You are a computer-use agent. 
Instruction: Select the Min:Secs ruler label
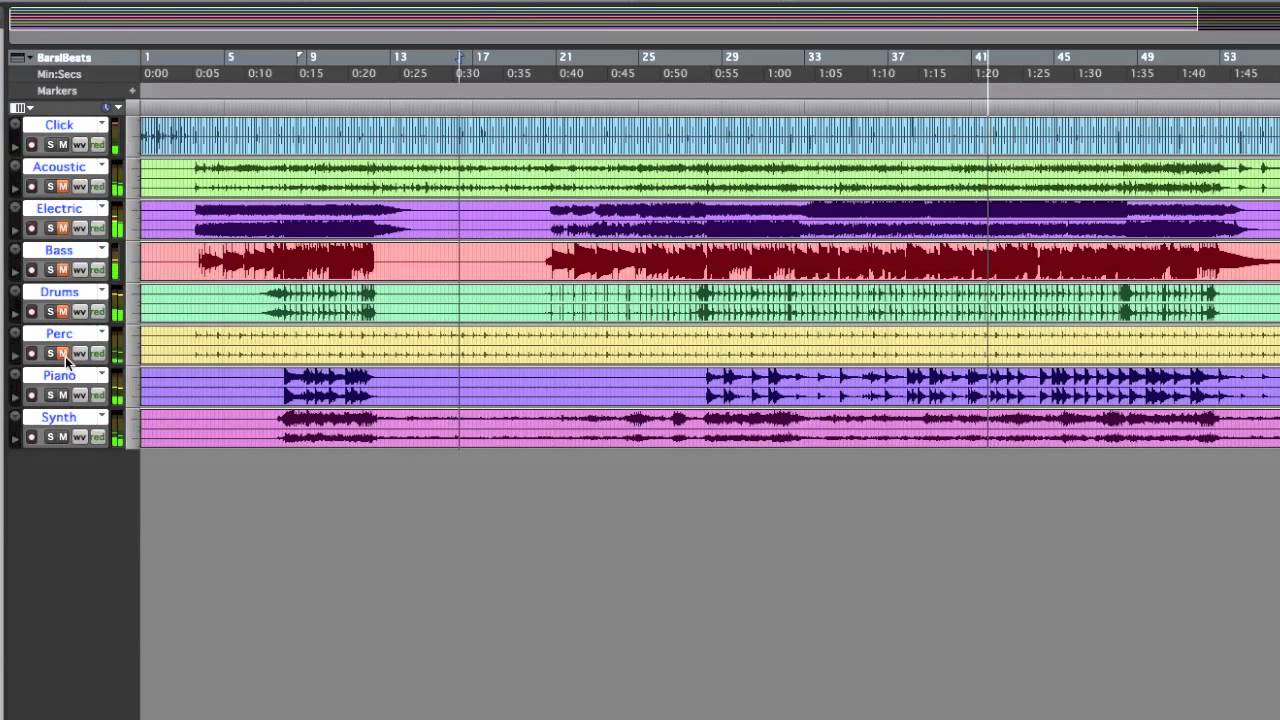pos(59,74)
